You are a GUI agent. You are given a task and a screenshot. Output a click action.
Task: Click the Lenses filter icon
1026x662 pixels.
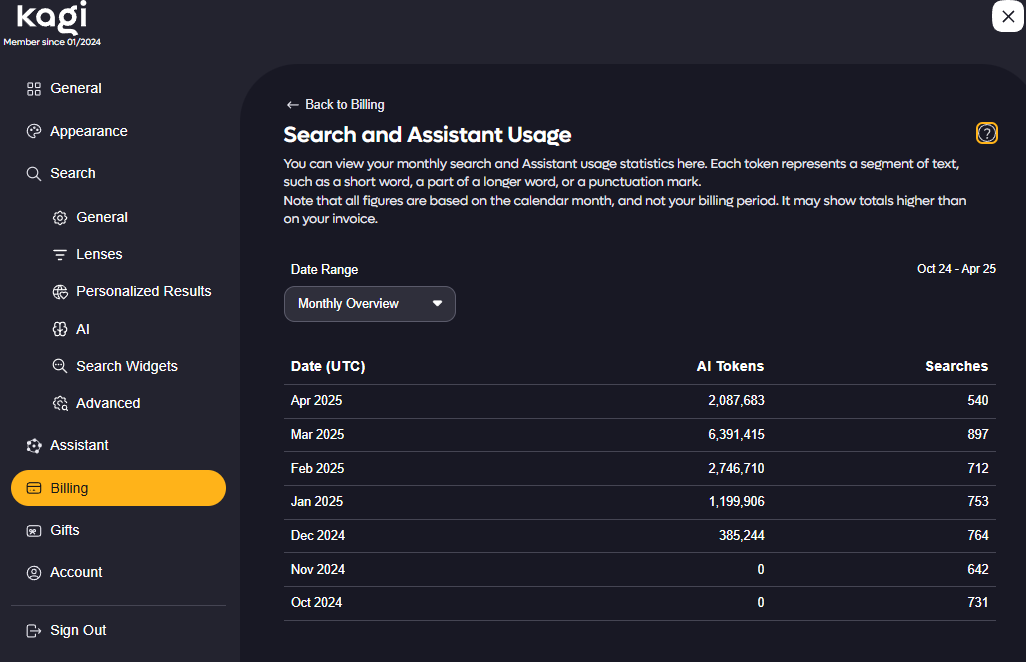[x=60, y=255]
